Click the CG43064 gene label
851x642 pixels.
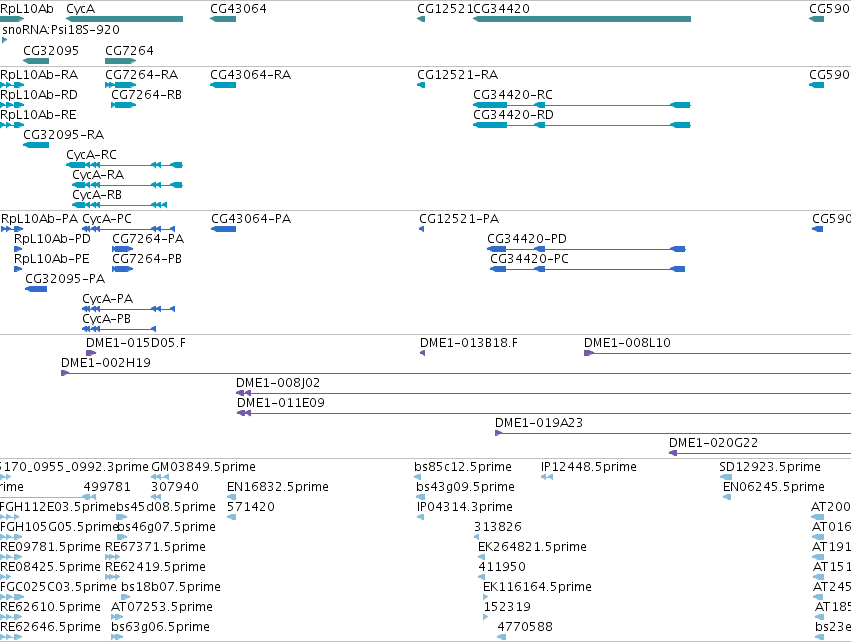pos(238,9)
